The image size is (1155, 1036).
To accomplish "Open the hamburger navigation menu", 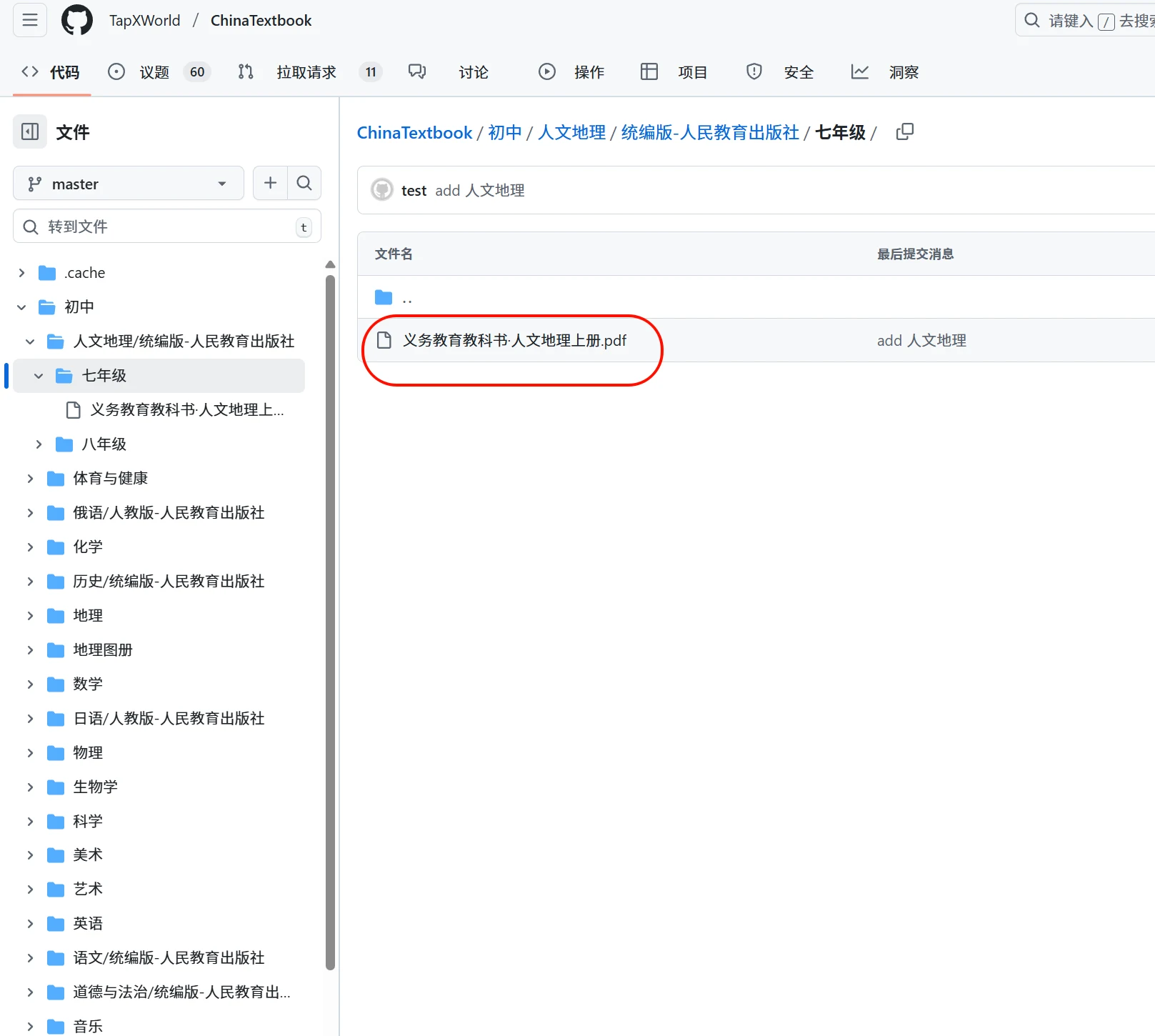I will pyautogui.click(x=30, y=20).
